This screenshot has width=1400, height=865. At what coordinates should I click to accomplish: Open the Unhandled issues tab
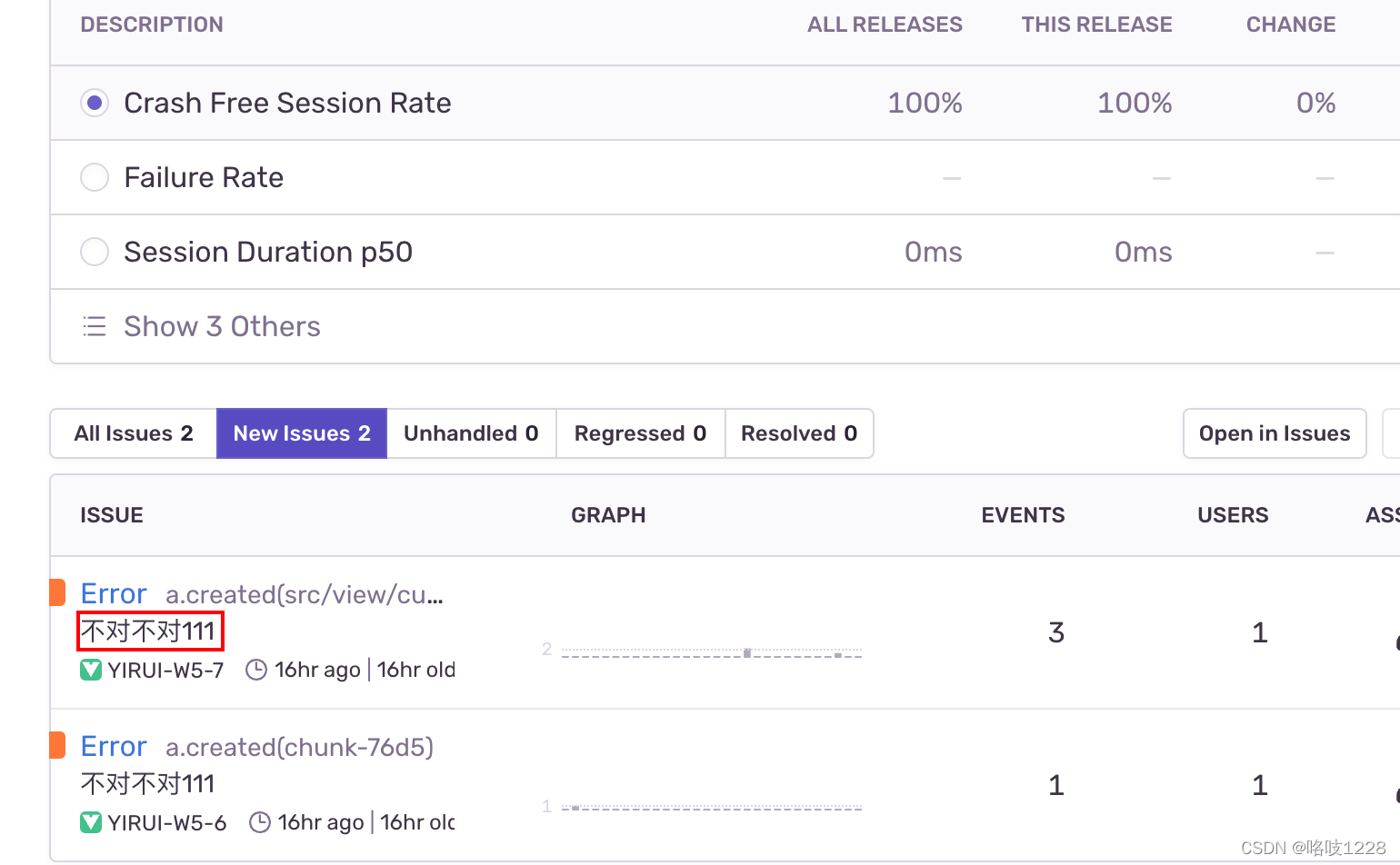tap(471, 433)
